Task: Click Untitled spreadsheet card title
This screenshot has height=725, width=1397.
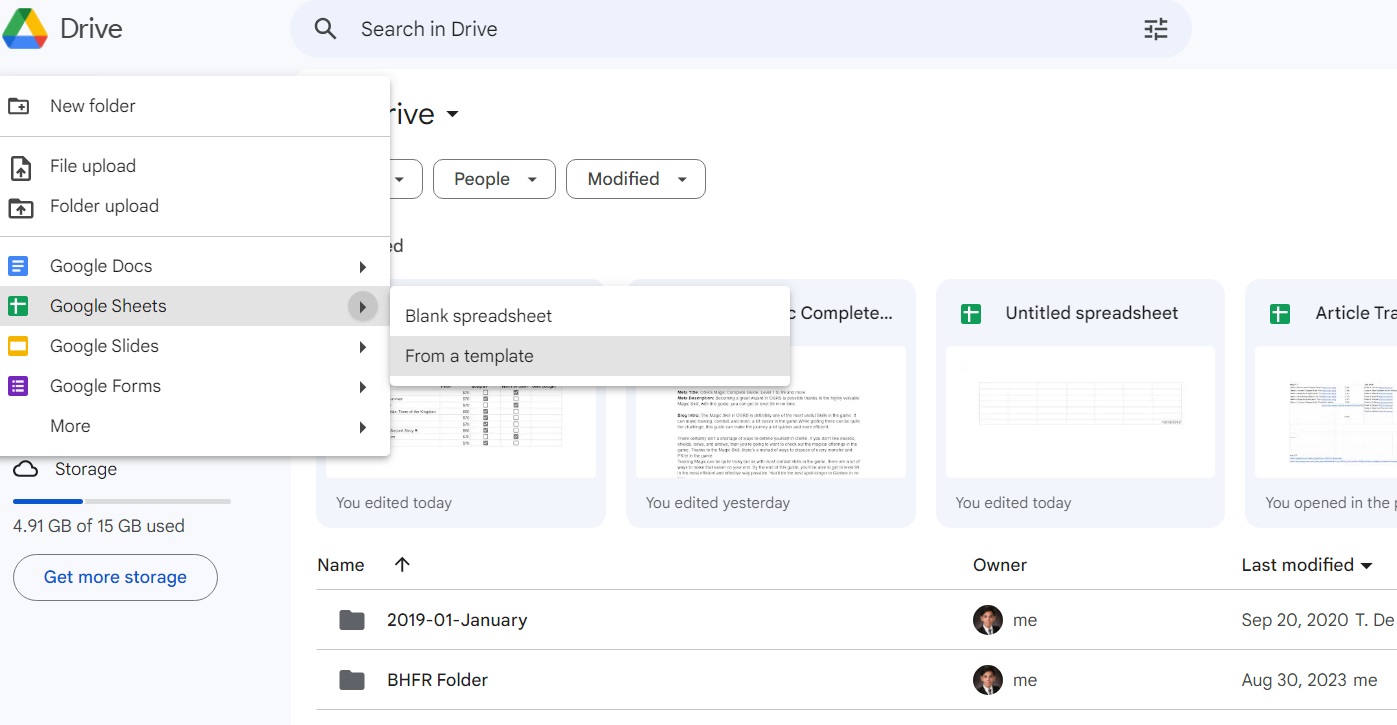Action: coord(1092,313)
